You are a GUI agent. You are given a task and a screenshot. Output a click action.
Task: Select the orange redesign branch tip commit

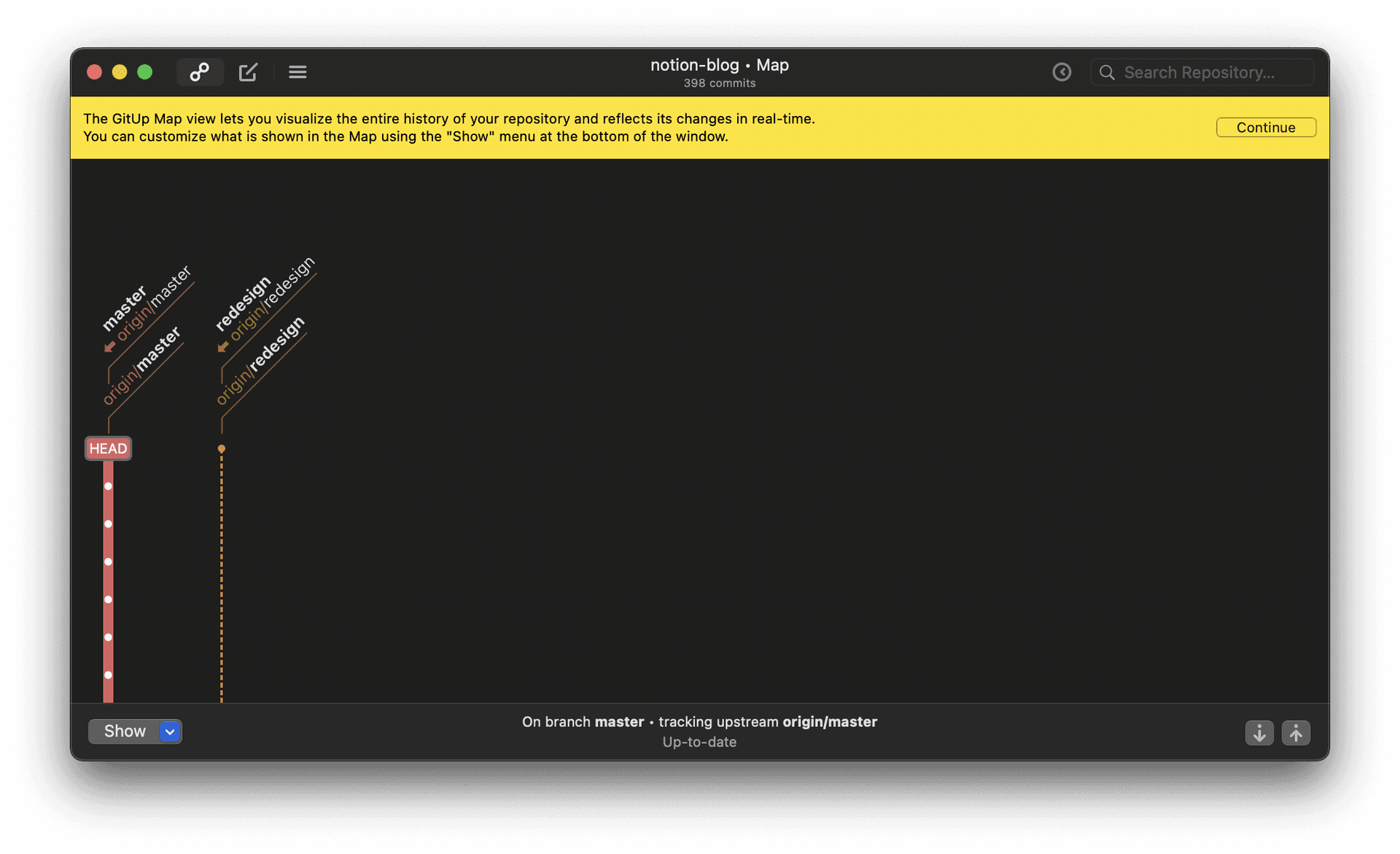click(x=222, y=449)
